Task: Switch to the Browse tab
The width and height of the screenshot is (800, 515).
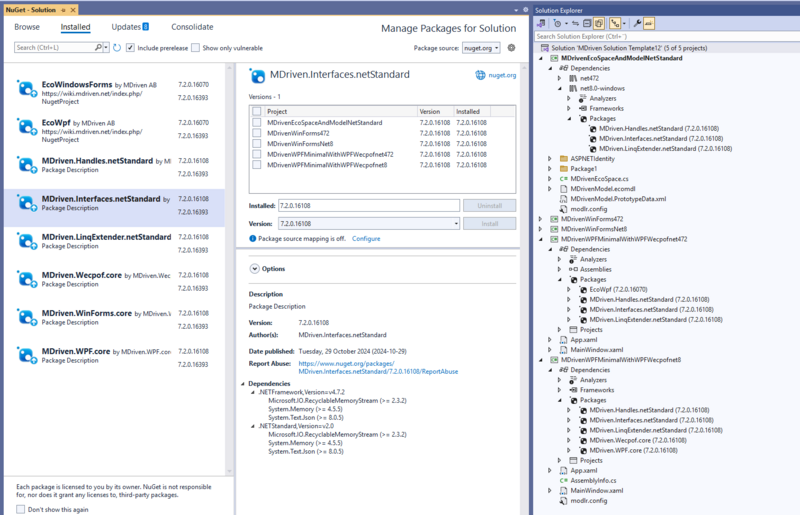Action: point(27,27)
